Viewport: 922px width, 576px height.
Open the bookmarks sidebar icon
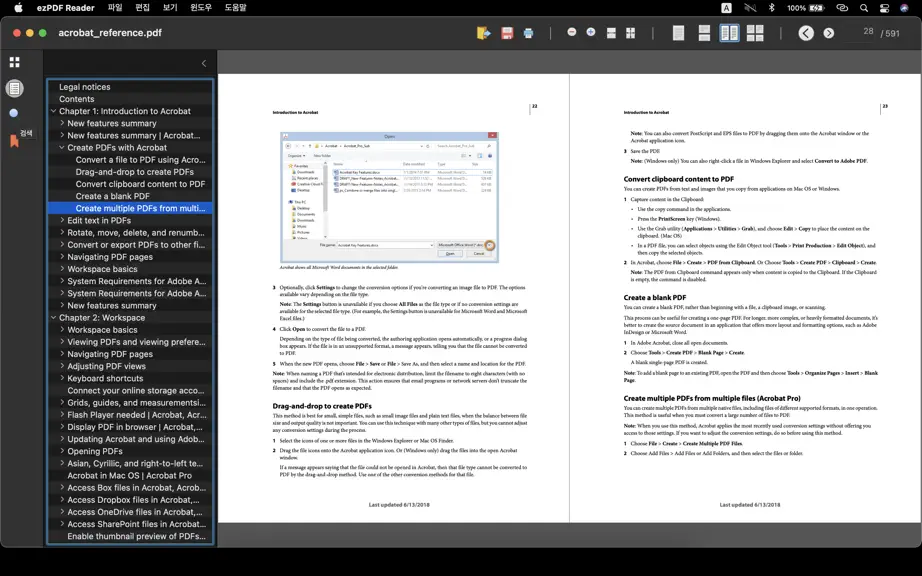click(x=14, y=141)
